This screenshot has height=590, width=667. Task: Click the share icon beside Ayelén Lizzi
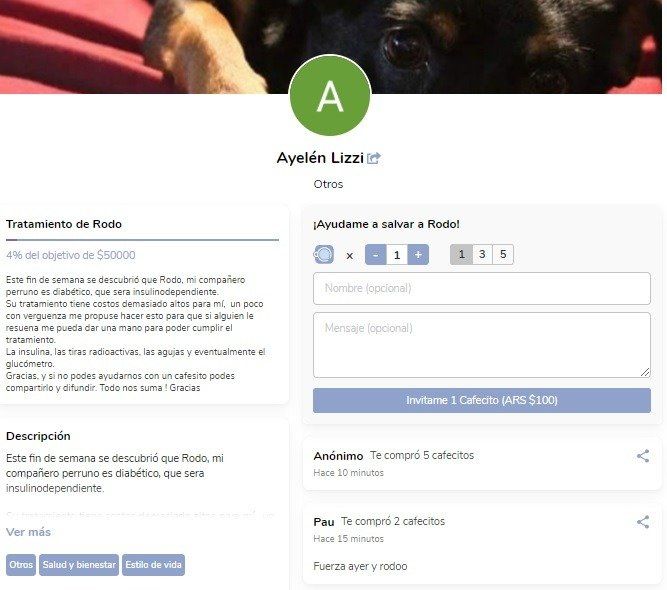pos(373,158)
